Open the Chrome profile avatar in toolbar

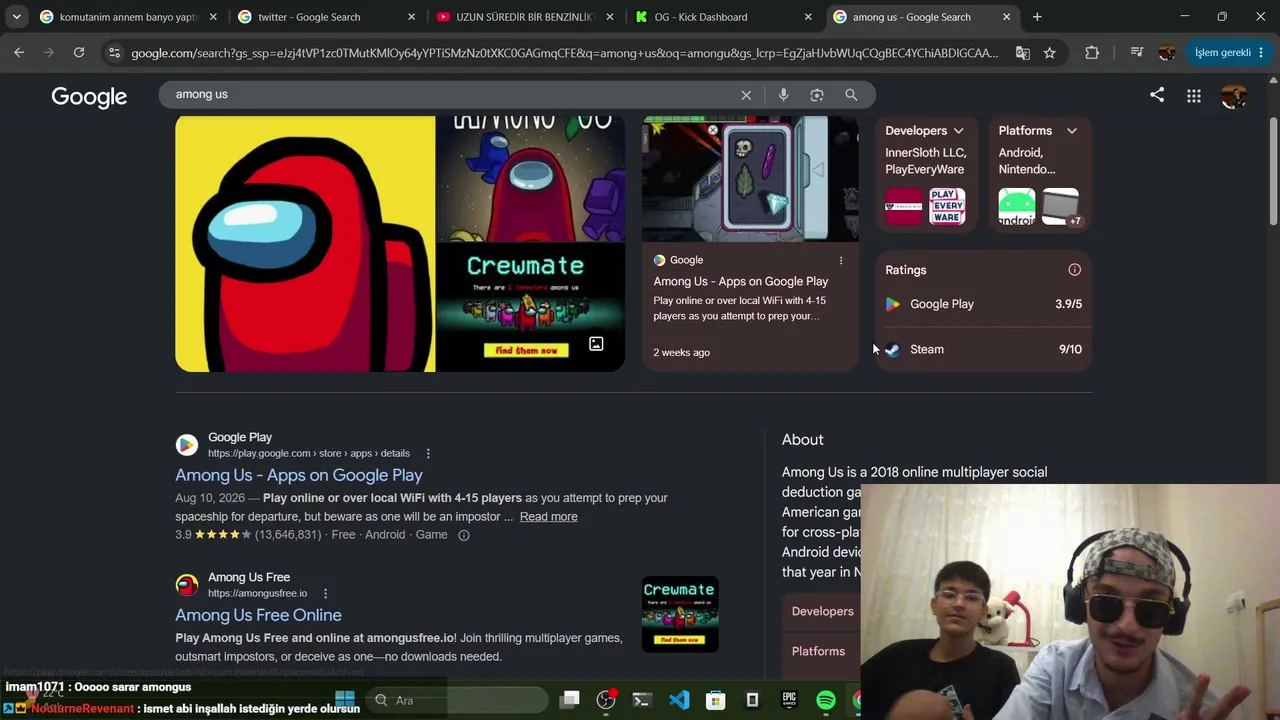[1166, 53]
